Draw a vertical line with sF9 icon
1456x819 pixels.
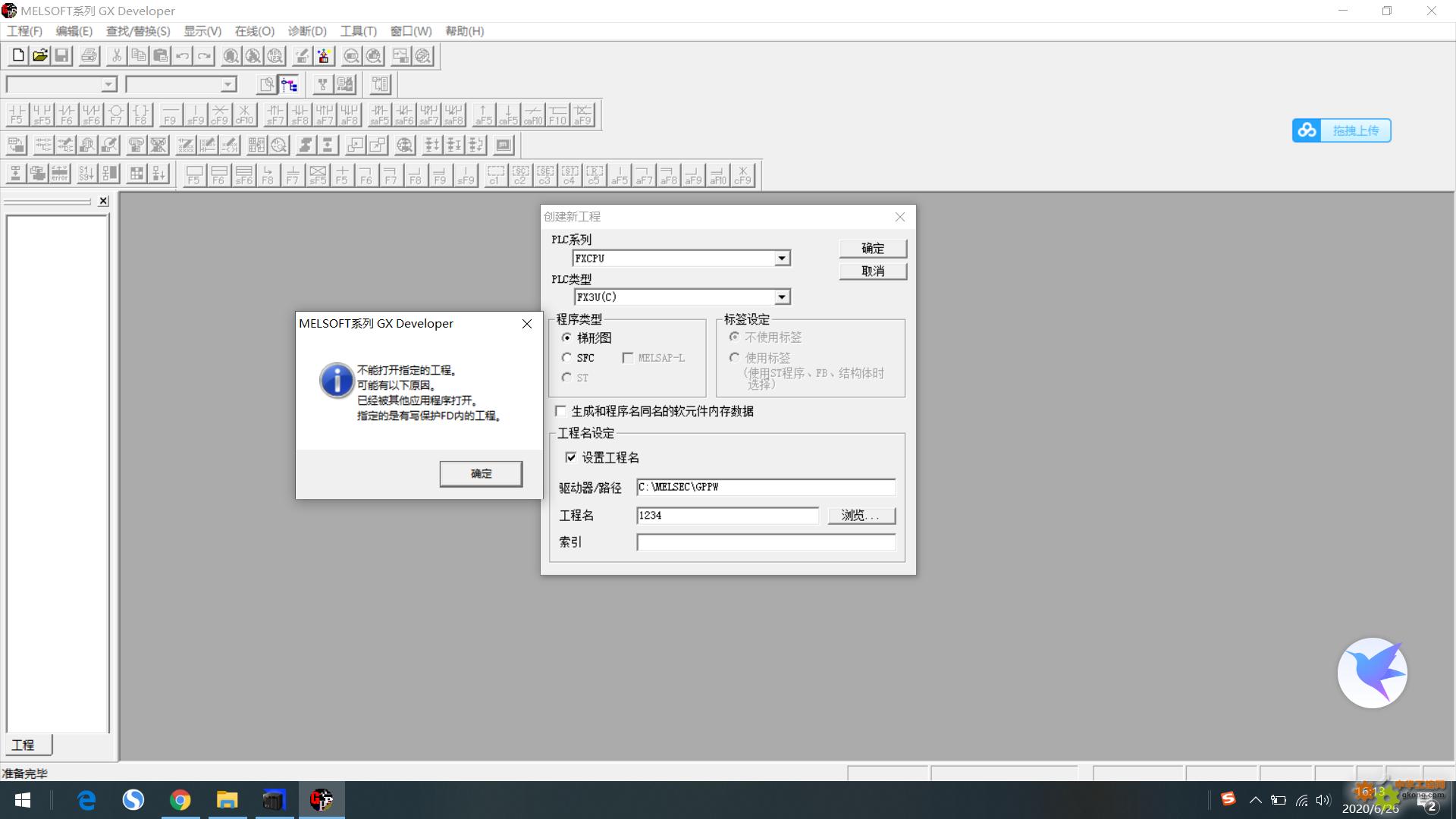point(195,115)
